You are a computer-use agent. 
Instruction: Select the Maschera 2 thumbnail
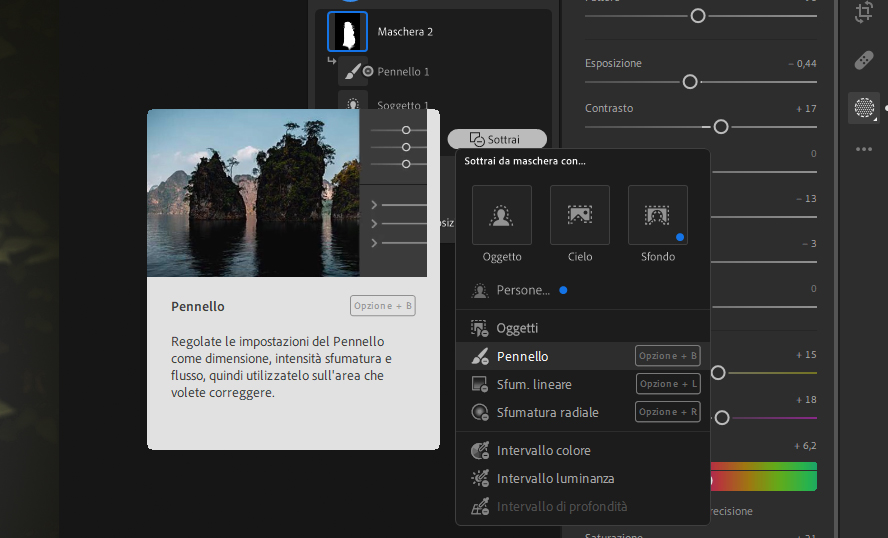tap(347, 32)
